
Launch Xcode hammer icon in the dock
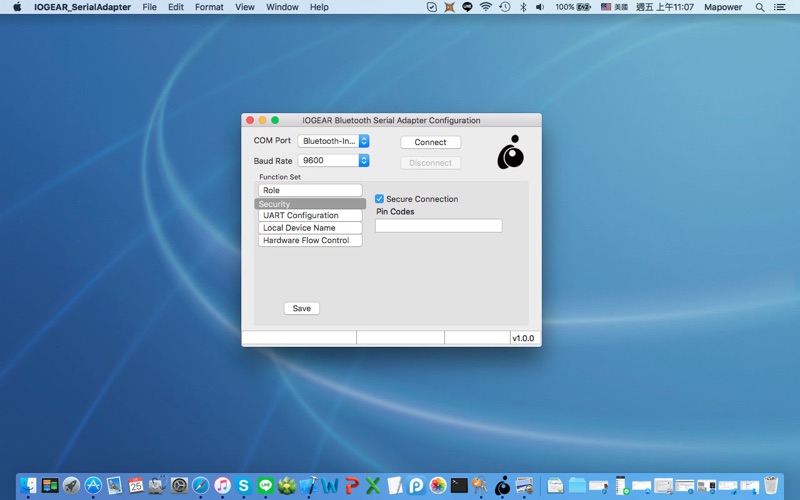click(309, 485)
